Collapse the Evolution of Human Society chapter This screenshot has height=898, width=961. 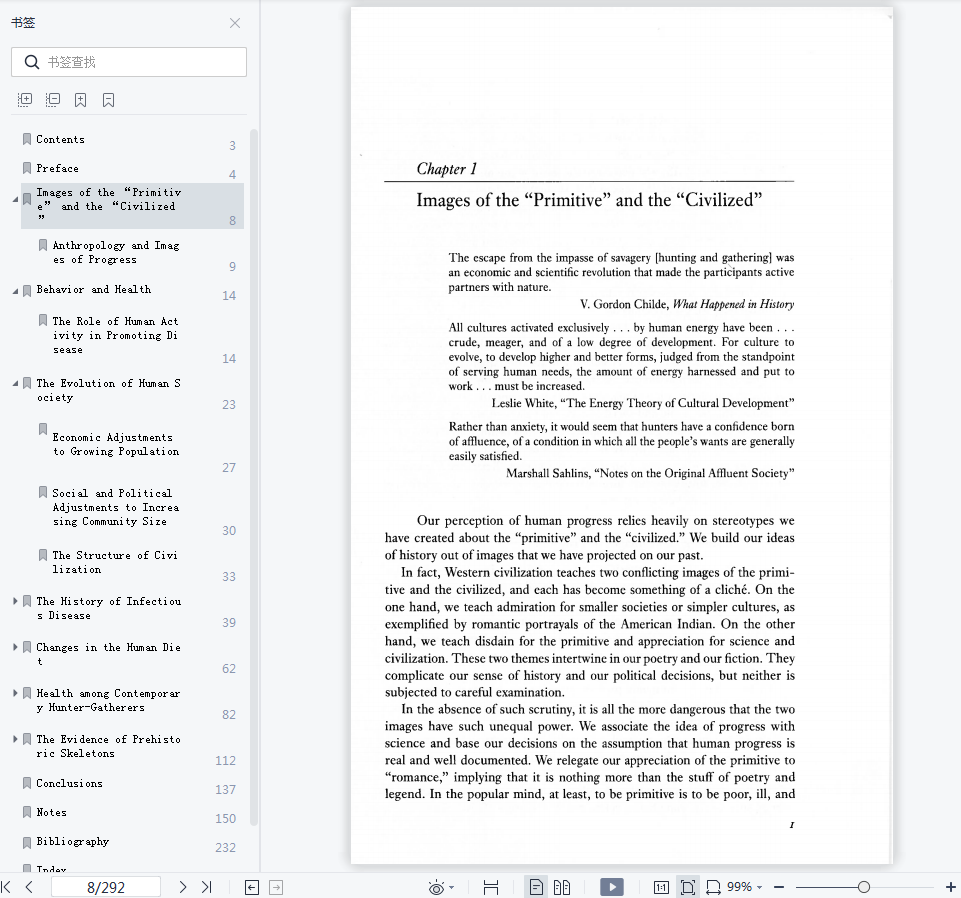tap(15, 384)
